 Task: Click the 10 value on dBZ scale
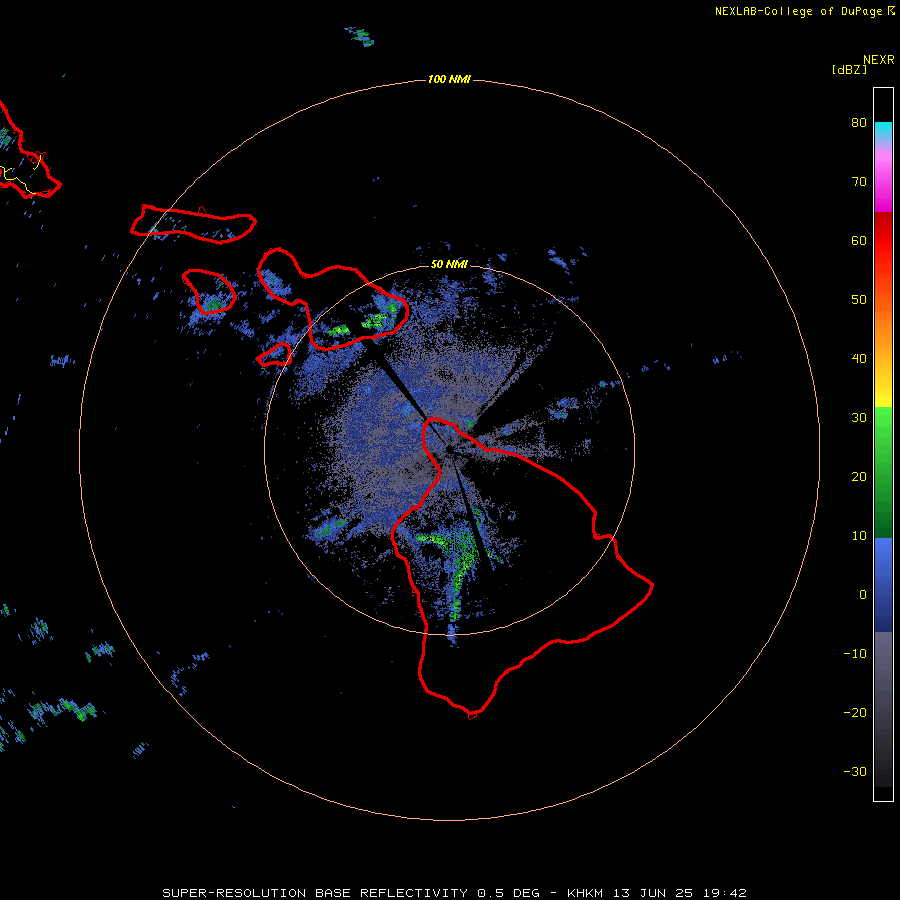click(x=859, y=536)
